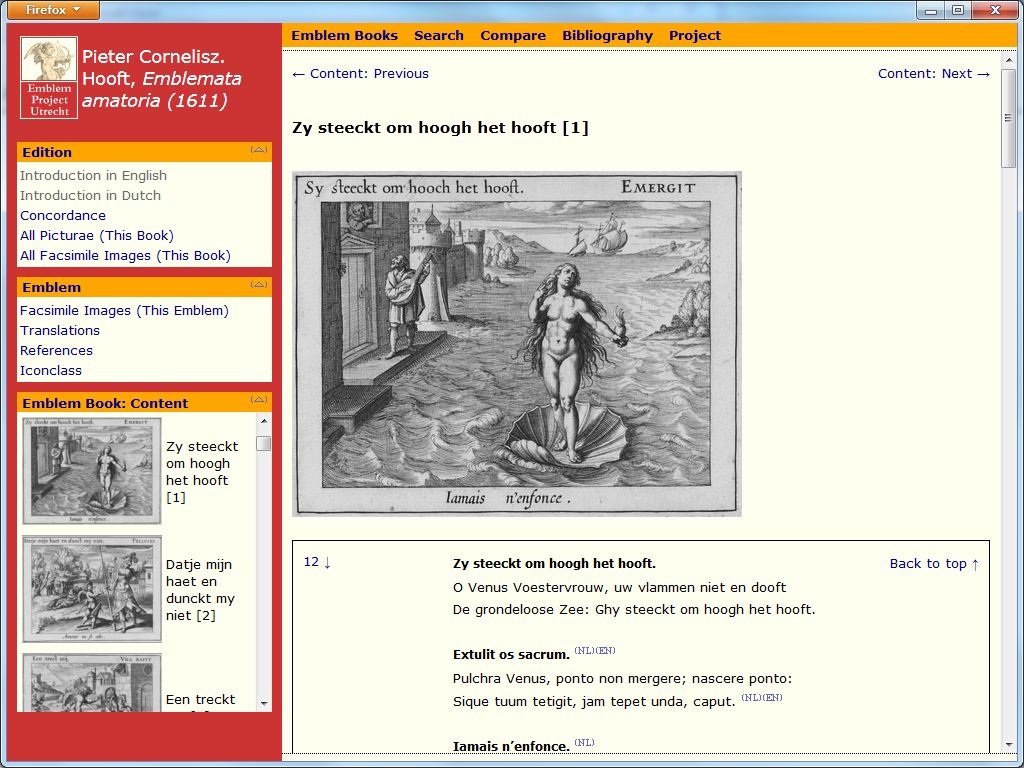Open Introduction in English

pyautogui.click(x=93, y=176)
